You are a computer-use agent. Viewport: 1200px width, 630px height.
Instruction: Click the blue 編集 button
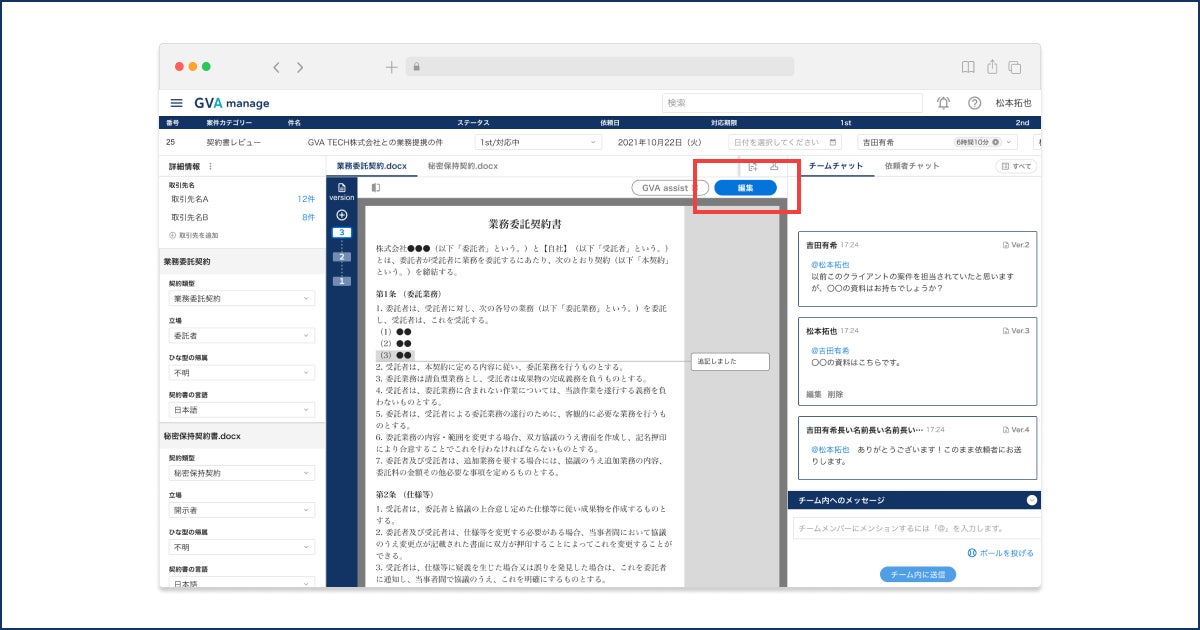[745, 188]
